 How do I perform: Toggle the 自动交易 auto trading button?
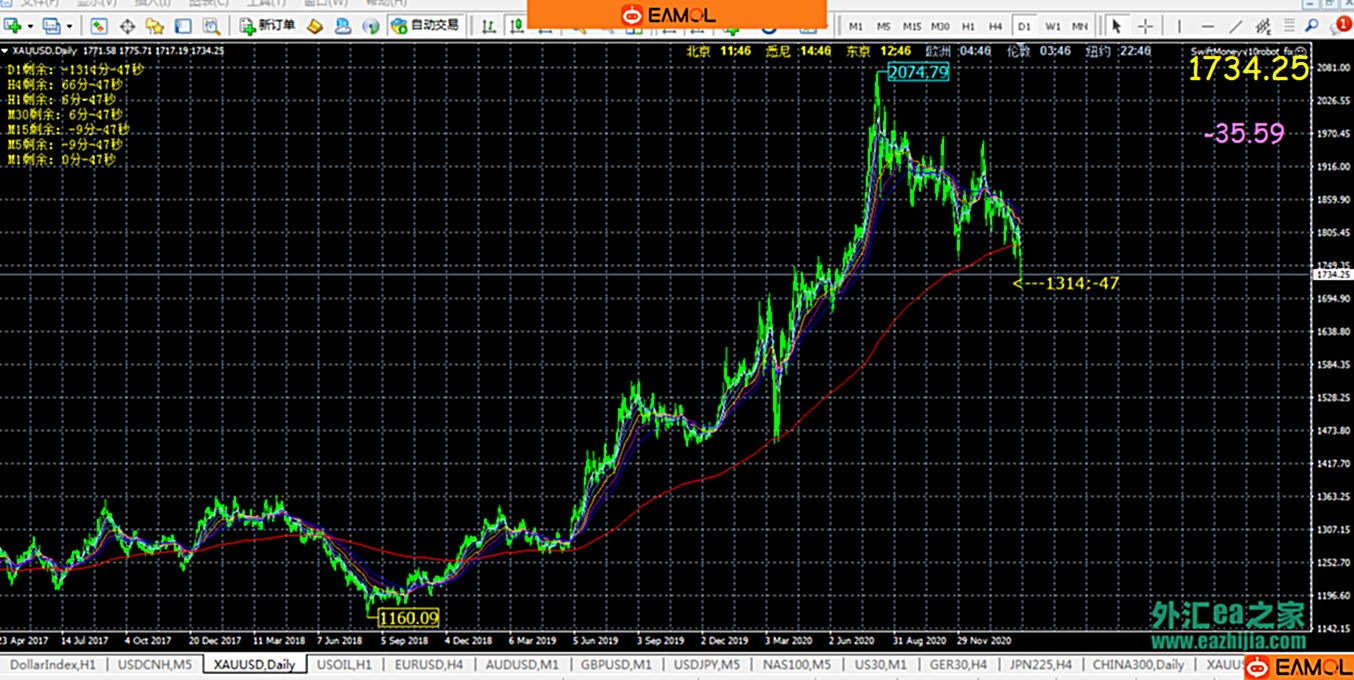[x=425, y=25]
